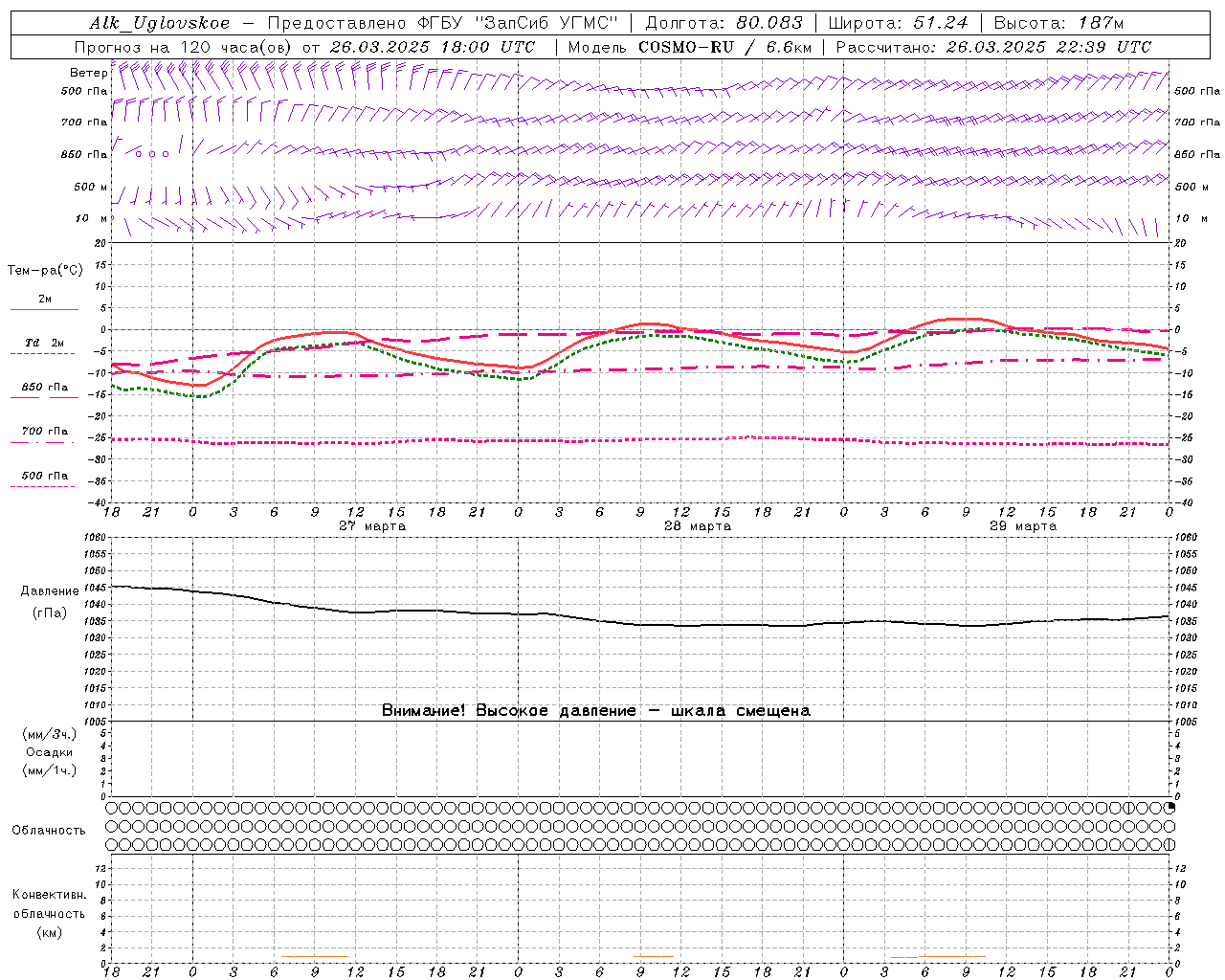Viewport: 1225px width, 980px height.
Task: Click the (мм/3ч.) unit label
Action: 50,734
